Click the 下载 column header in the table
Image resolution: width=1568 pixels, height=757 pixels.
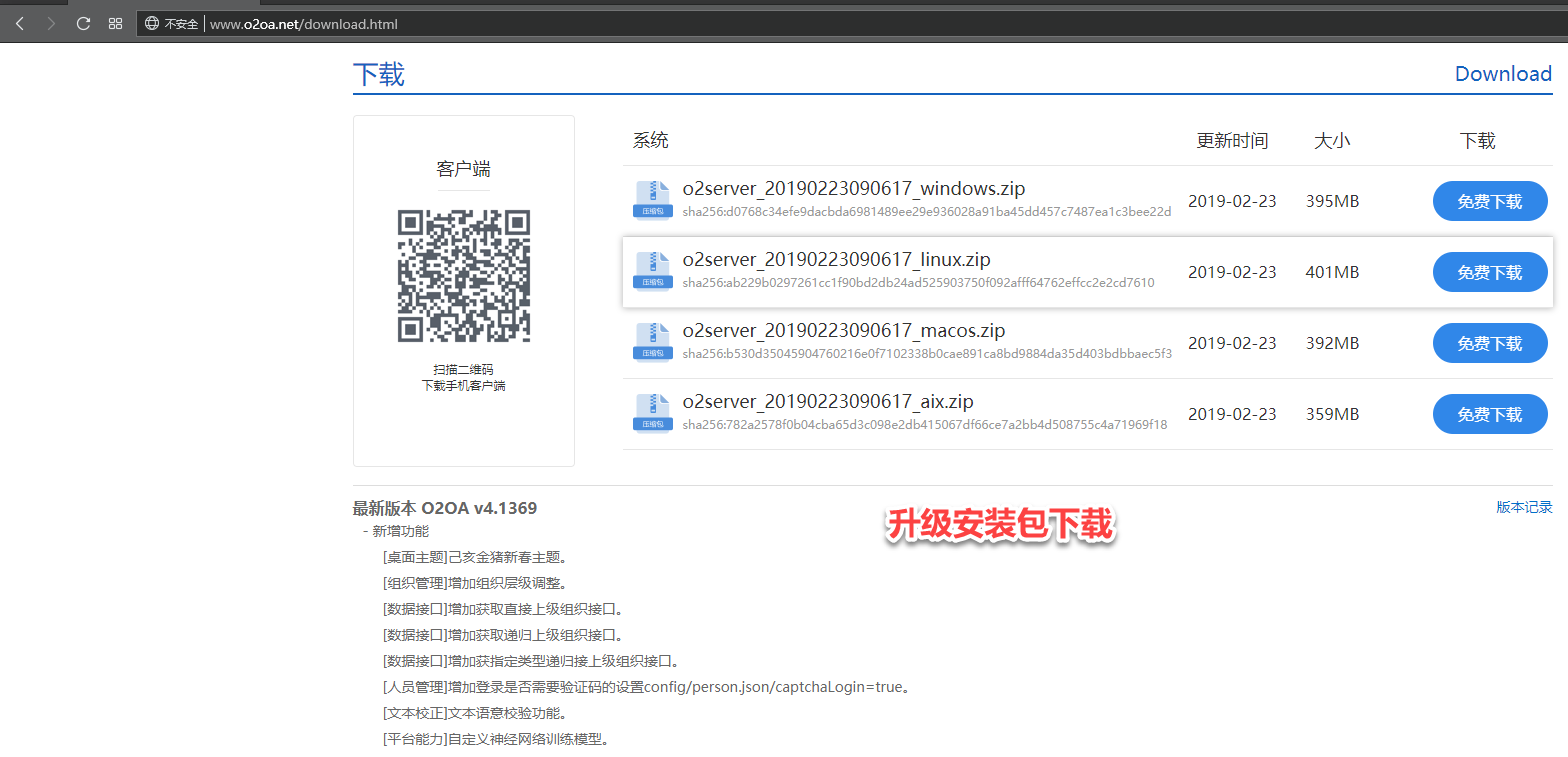(x=1478, y=141)
